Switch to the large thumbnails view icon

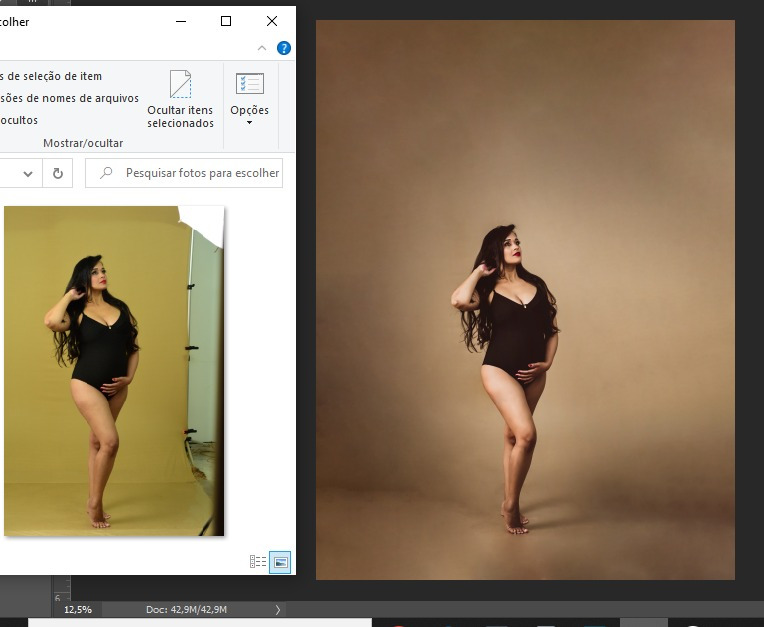pos(280,562)
